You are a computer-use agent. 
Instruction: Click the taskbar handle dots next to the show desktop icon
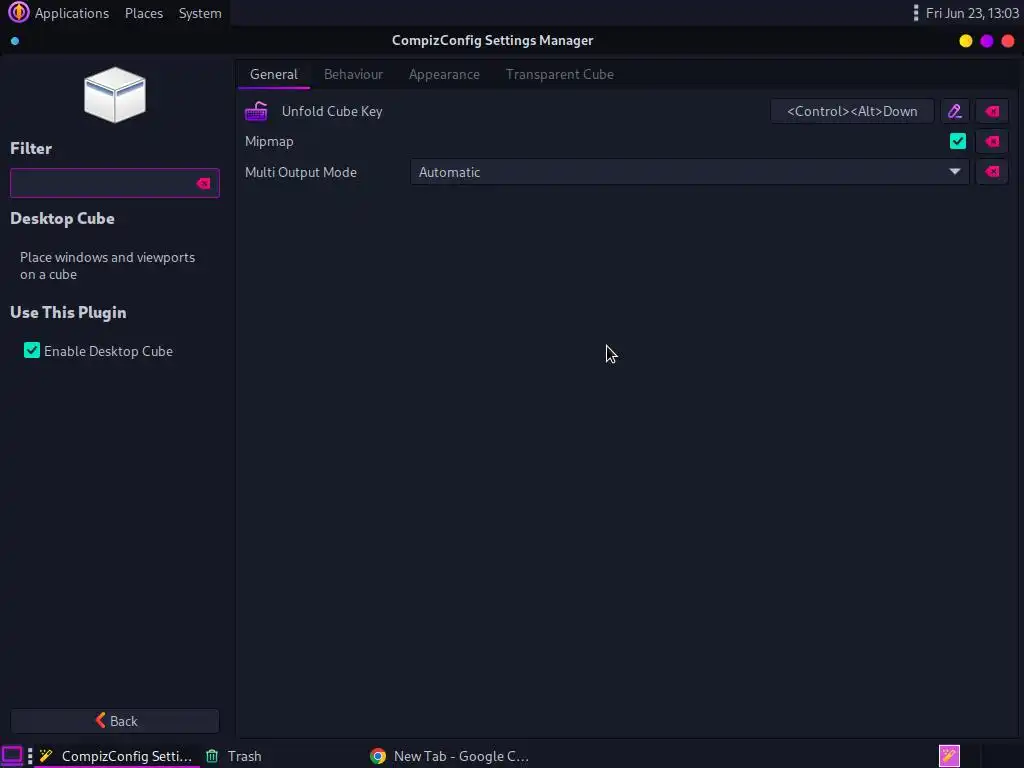30,756
